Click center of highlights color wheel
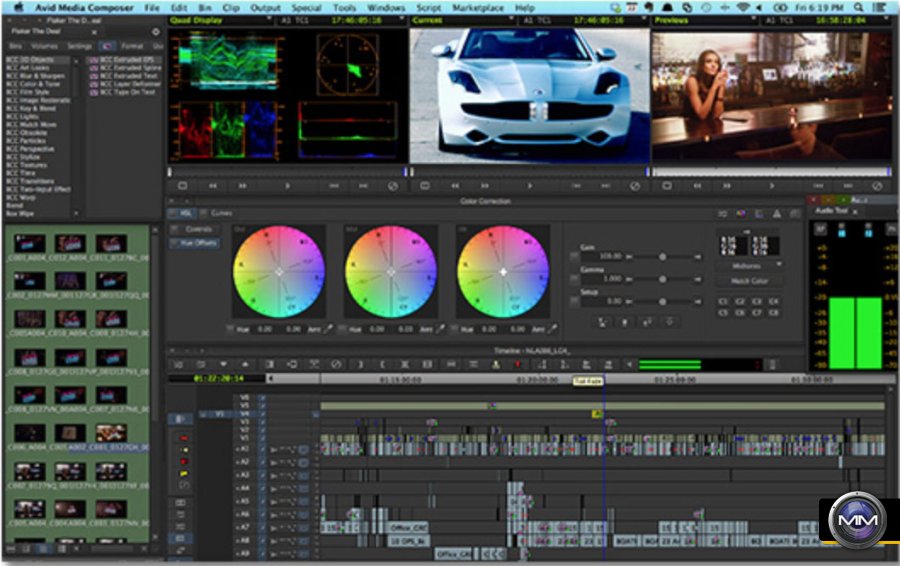The width and height of the screenshot is (900, 566). (503, 272)
